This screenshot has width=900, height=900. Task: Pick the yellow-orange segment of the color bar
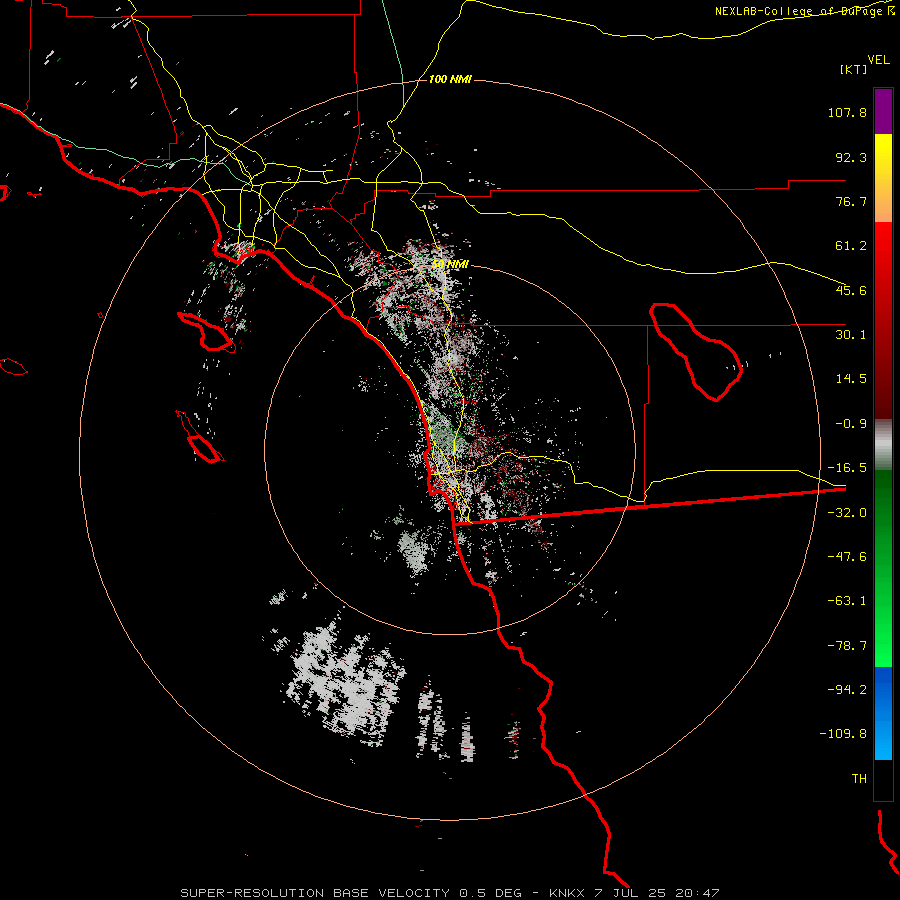[x=883, y=178]
